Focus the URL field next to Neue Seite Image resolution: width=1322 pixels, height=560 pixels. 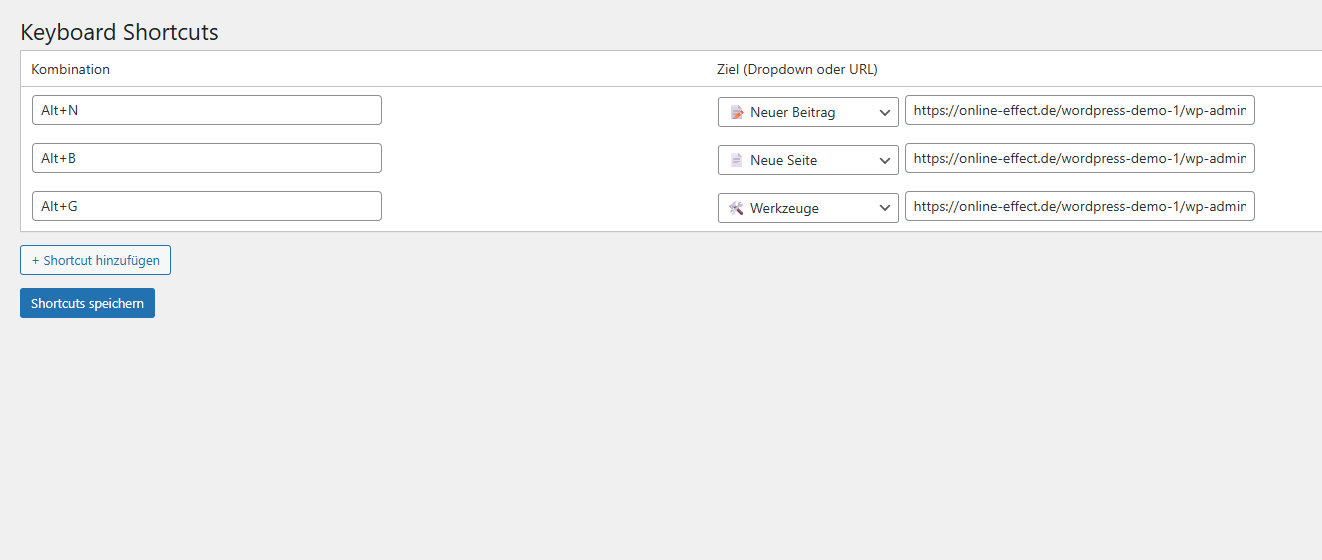[1079, 158]
